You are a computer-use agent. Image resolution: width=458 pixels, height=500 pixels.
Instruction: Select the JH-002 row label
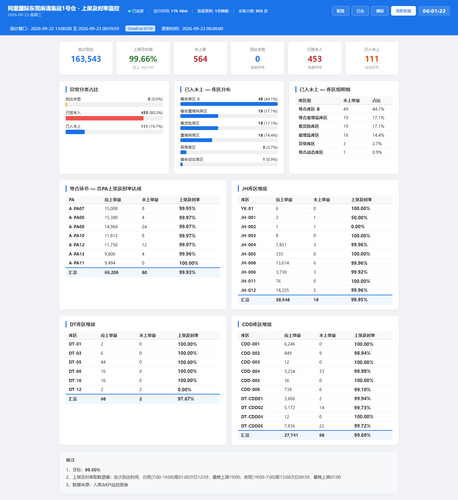click(248, 227)
